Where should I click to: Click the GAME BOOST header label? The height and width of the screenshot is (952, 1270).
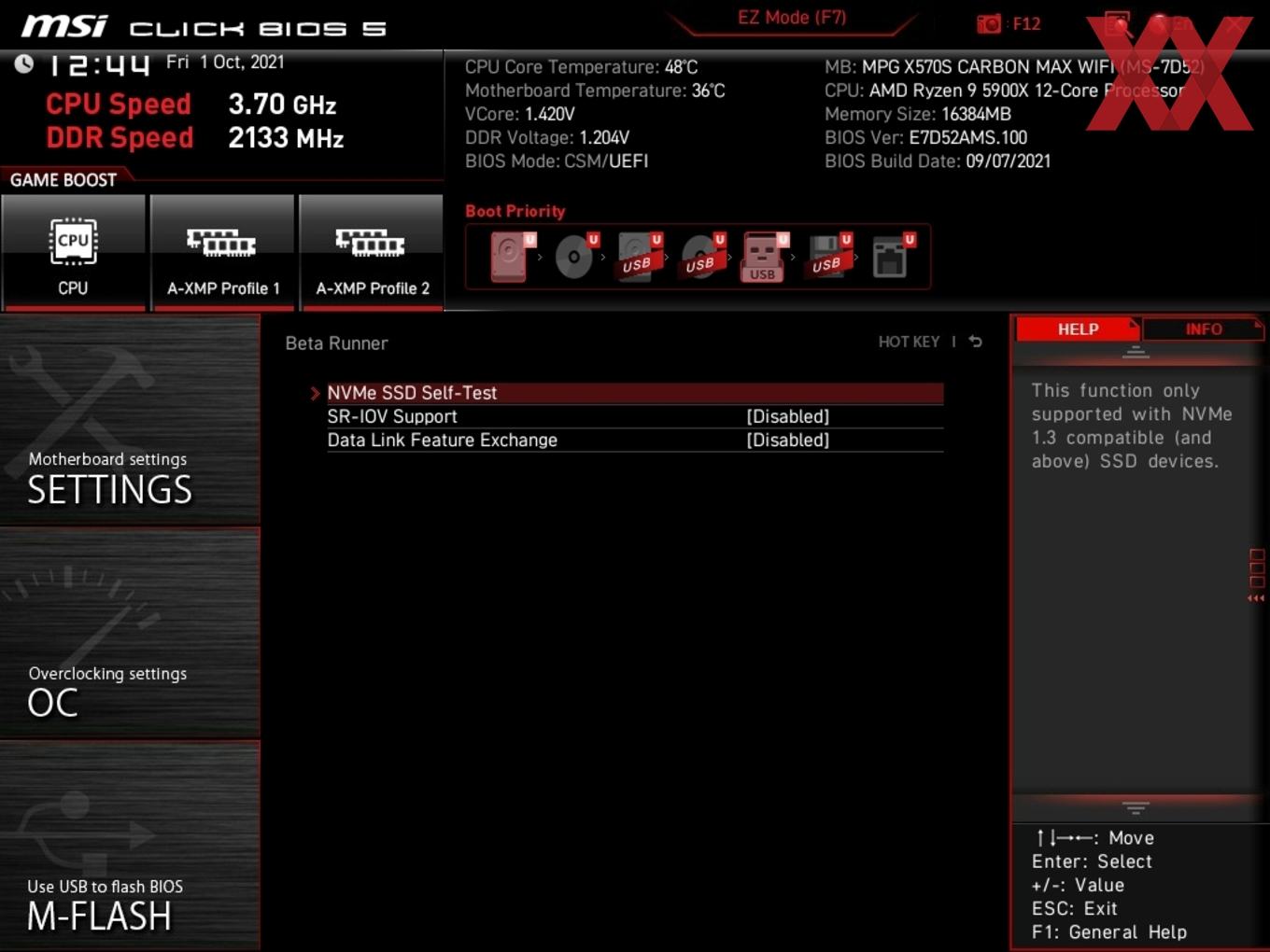point(63,179)
